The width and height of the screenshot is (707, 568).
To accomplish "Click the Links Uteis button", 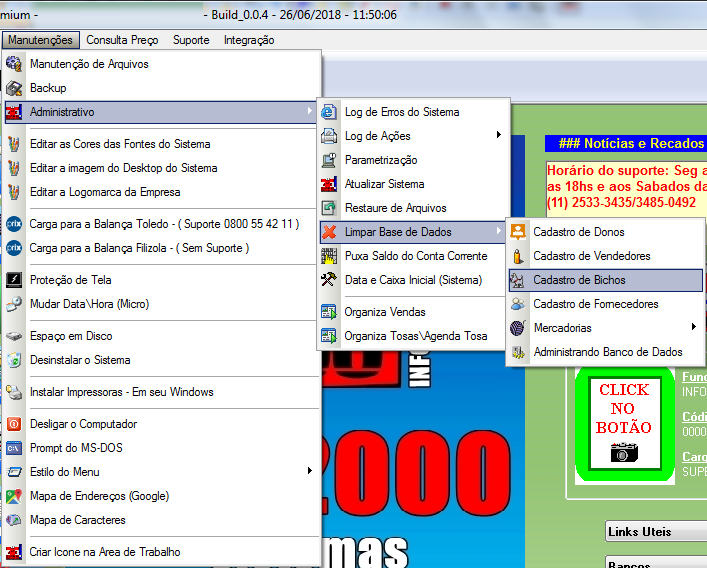I will (655, 532).
